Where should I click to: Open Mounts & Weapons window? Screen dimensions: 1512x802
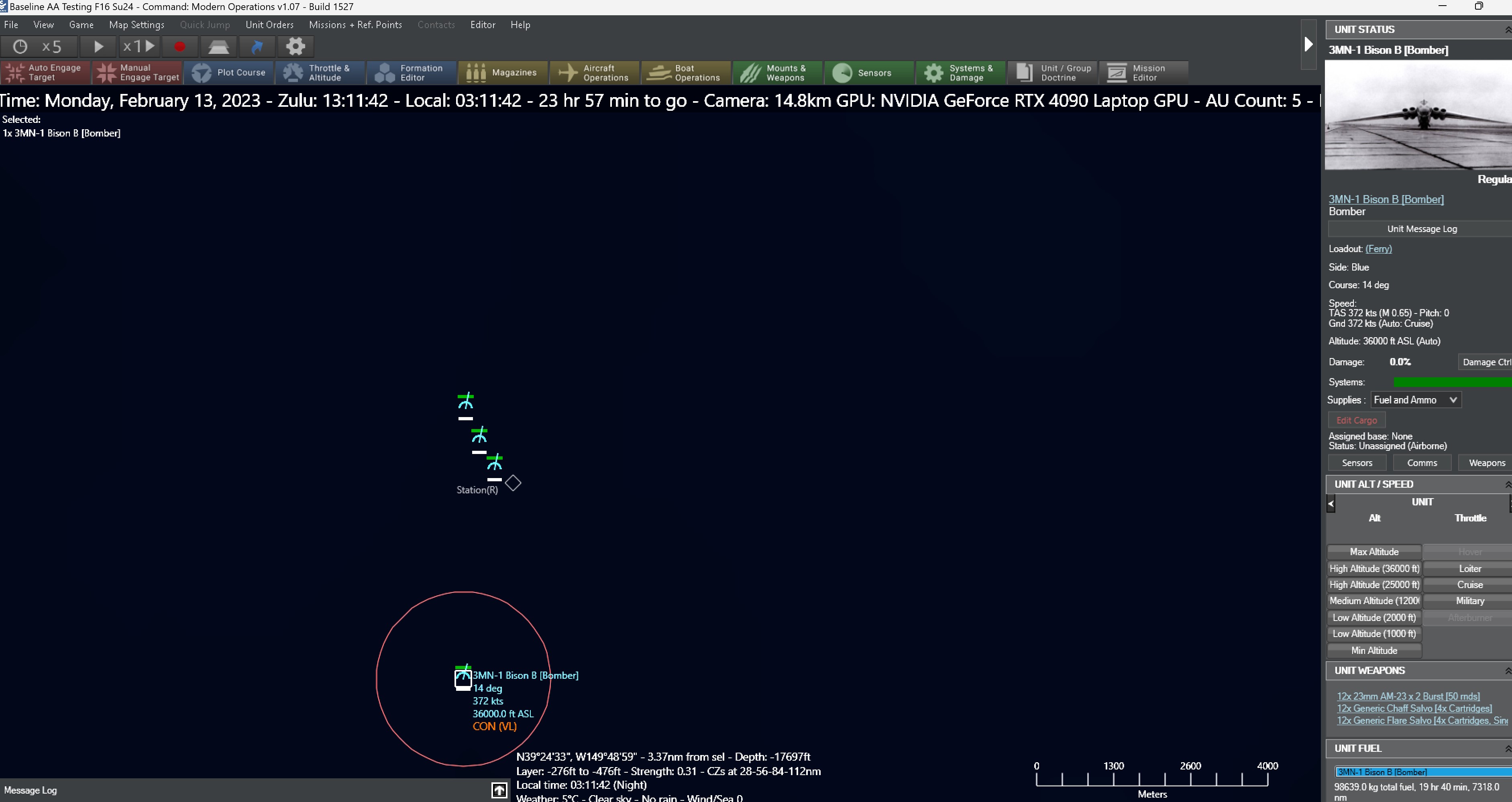tap(778, 73)
